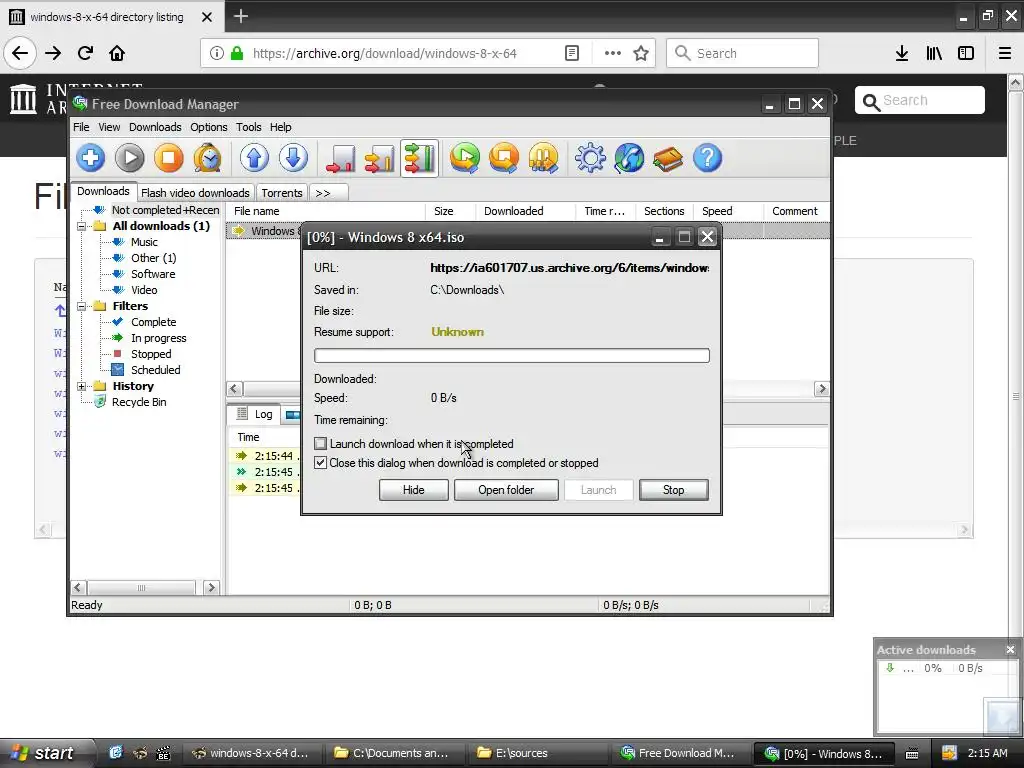The width and height of the screenshot is (1024, 768).
Task: Select the In progress filter
Action: (158, 338)
